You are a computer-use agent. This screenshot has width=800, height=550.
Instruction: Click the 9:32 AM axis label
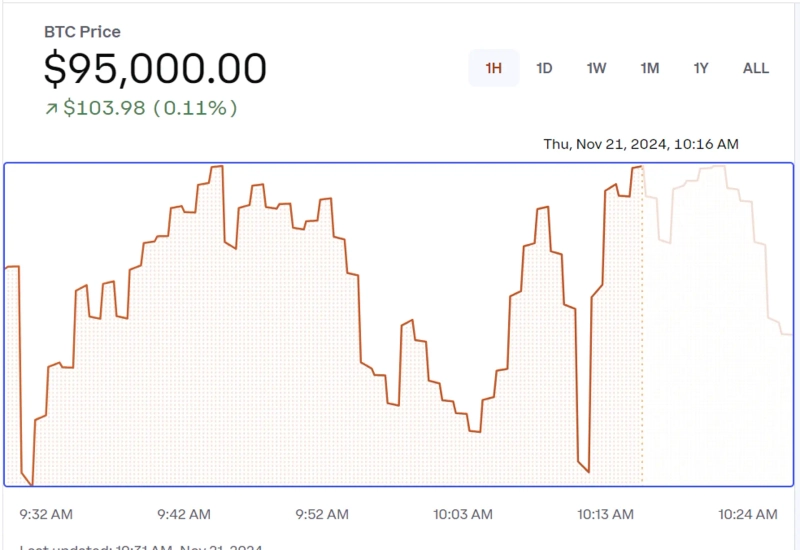(46, 514)
